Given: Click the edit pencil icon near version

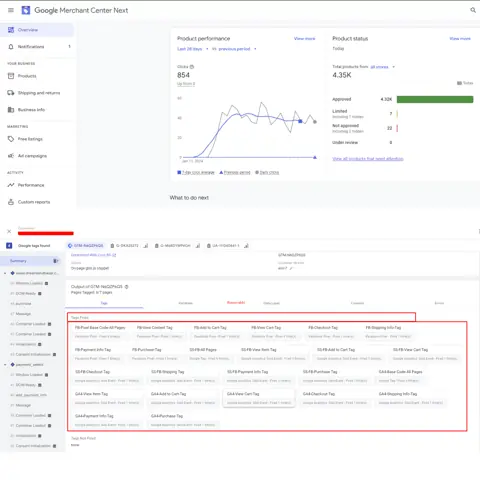Looking at the screenshot, I should 291,268.
